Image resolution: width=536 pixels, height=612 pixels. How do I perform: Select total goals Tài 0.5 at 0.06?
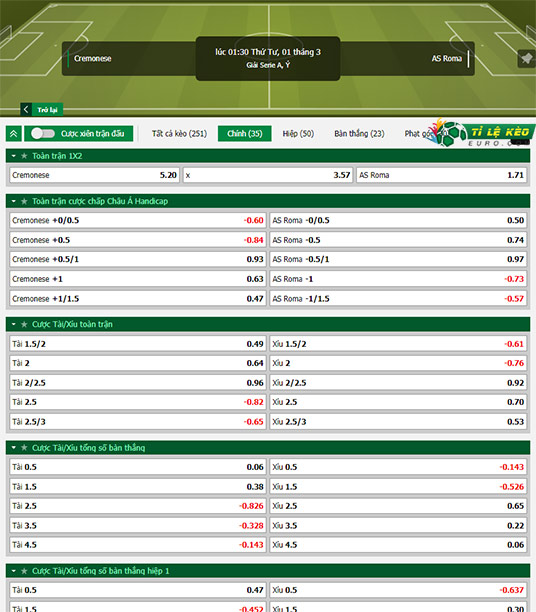tap(138, 467)
